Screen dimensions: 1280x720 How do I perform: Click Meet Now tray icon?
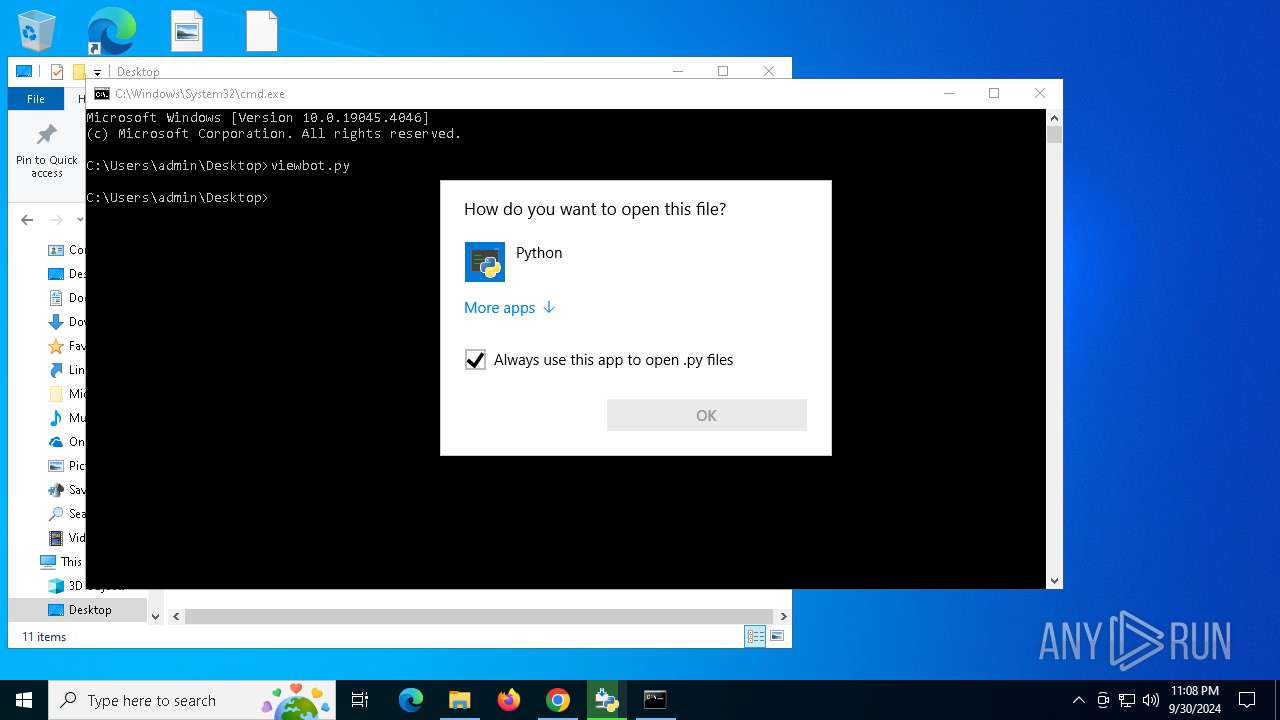coord(1103,700)
